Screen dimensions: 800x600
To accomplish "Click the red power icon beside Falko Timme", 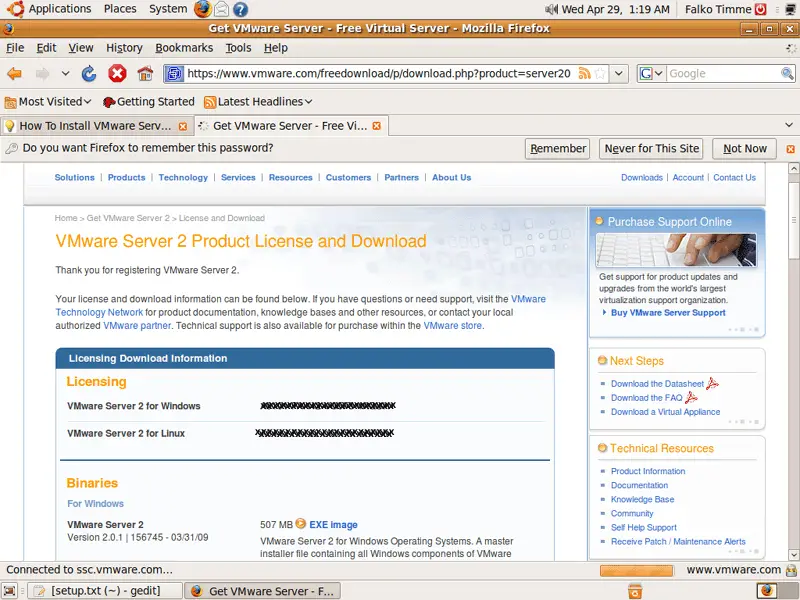I will pyautogui.click(x=761, y=9).
